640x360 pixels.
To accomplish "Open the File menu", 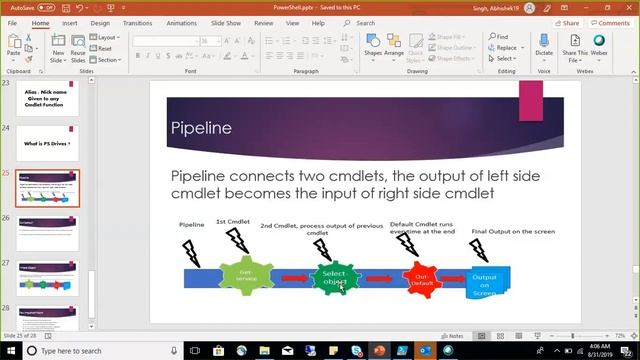I will point(12,23).
